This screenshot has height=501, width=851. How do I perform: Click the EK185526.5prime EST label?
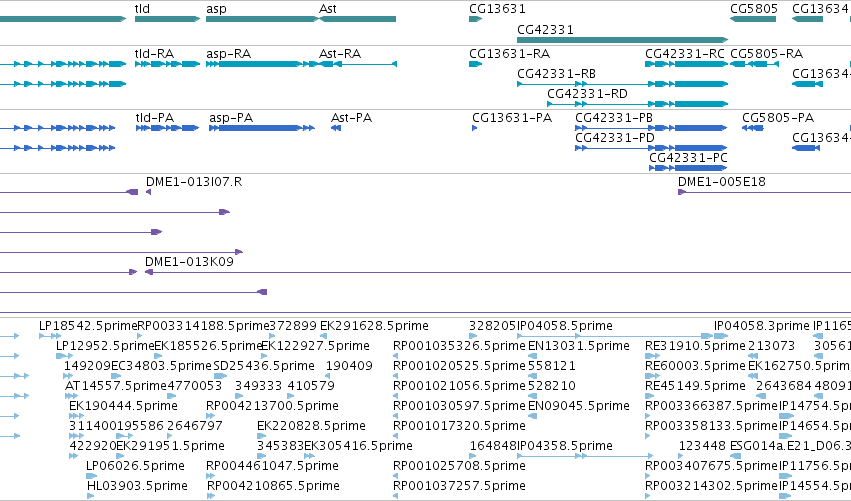pos(208,346)
